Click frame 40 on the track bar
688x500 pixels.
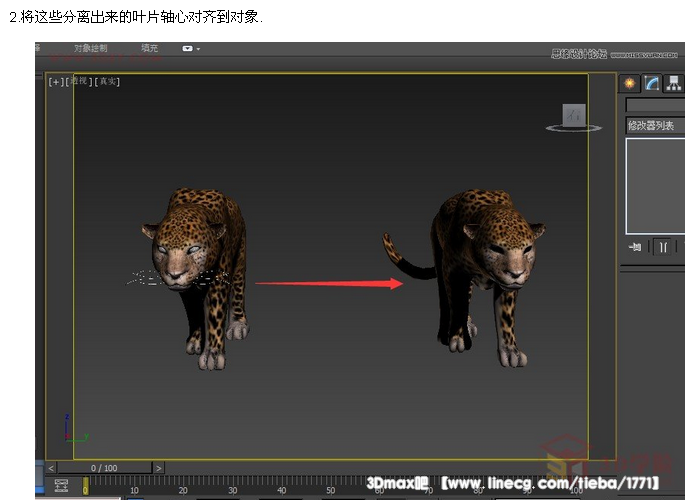[281, 490]
